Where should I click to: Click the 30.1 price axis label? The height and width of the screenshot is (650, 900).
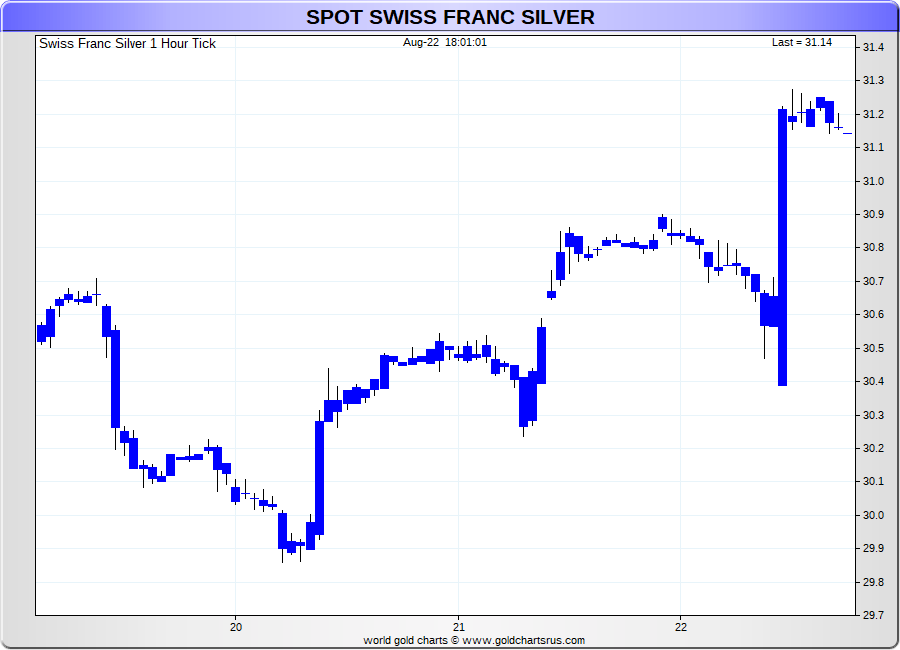pos(873,481)
